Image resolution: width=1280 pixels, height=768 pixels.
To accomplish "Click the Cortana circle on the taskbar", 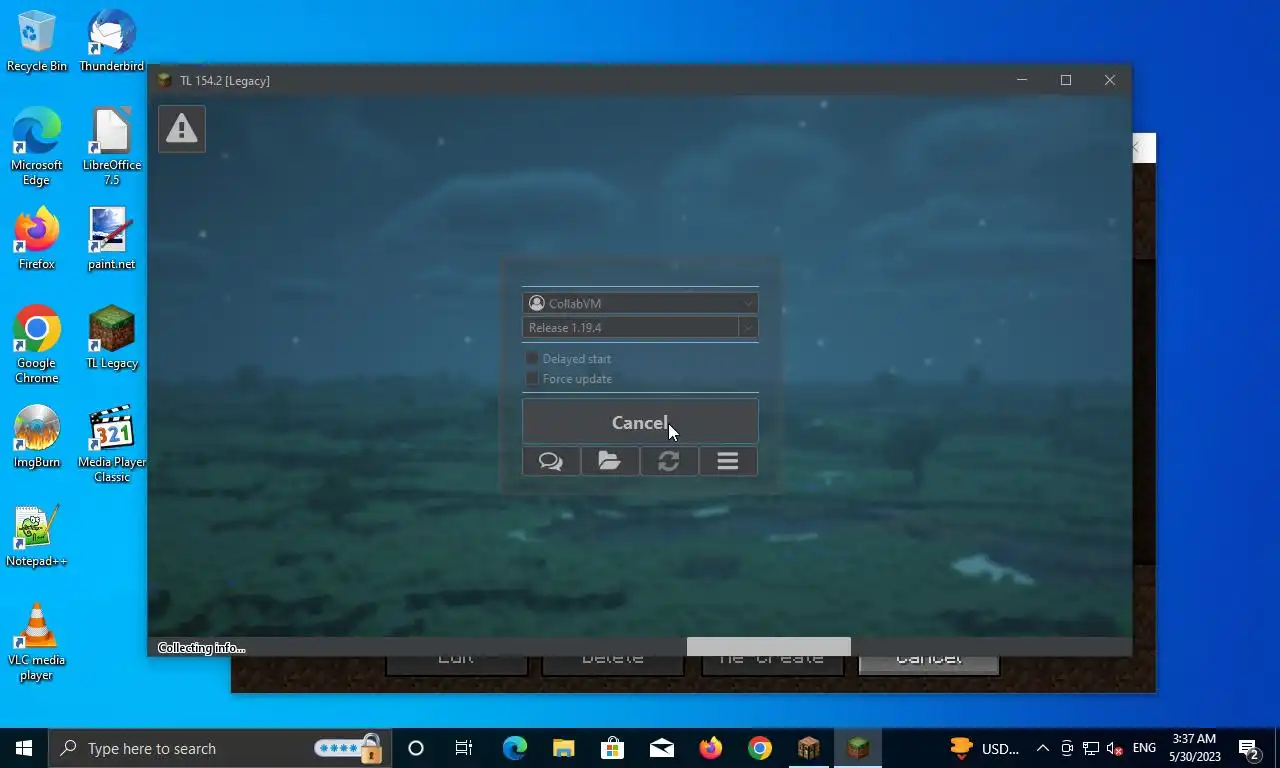I will click(416, 748).
